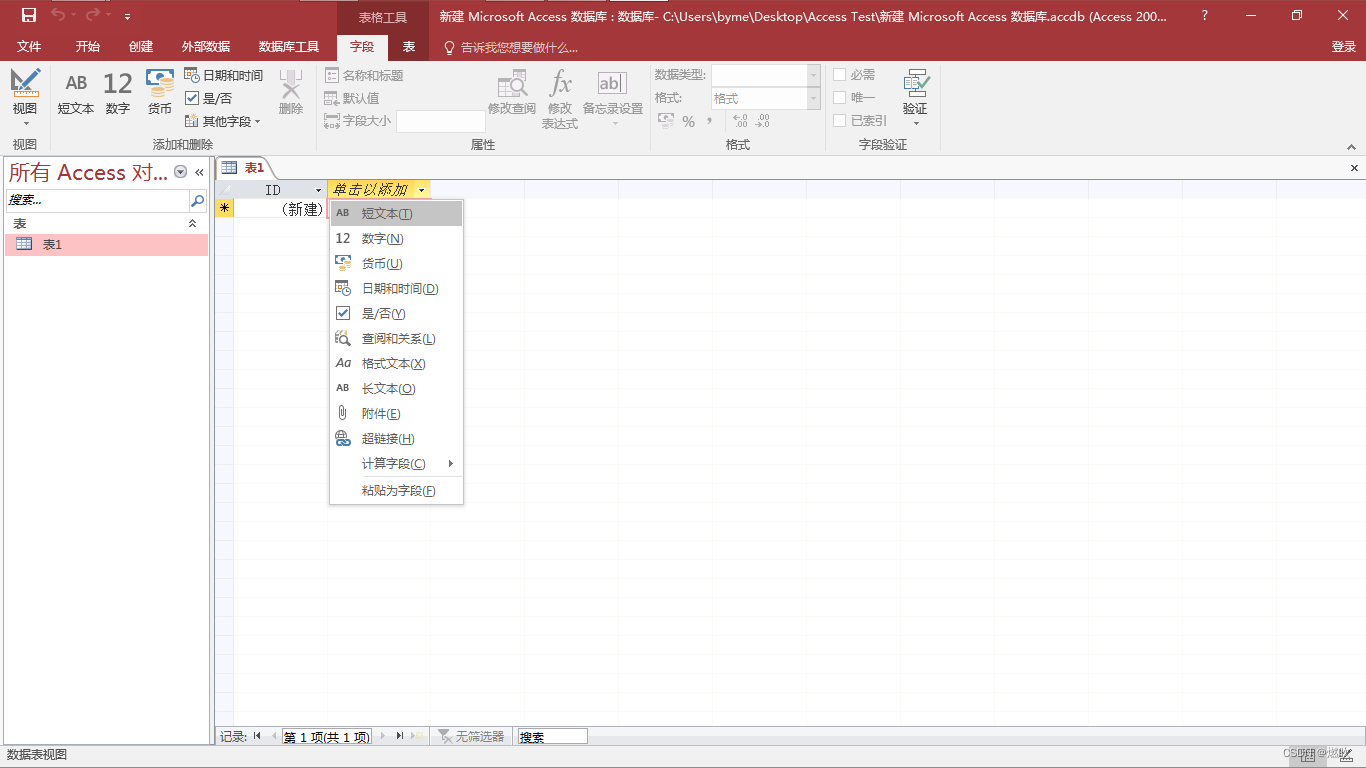Screen dimensions: 1366x768
Task: Click the 告诉我您想要做什么 search box
Action: coord(519,47)
